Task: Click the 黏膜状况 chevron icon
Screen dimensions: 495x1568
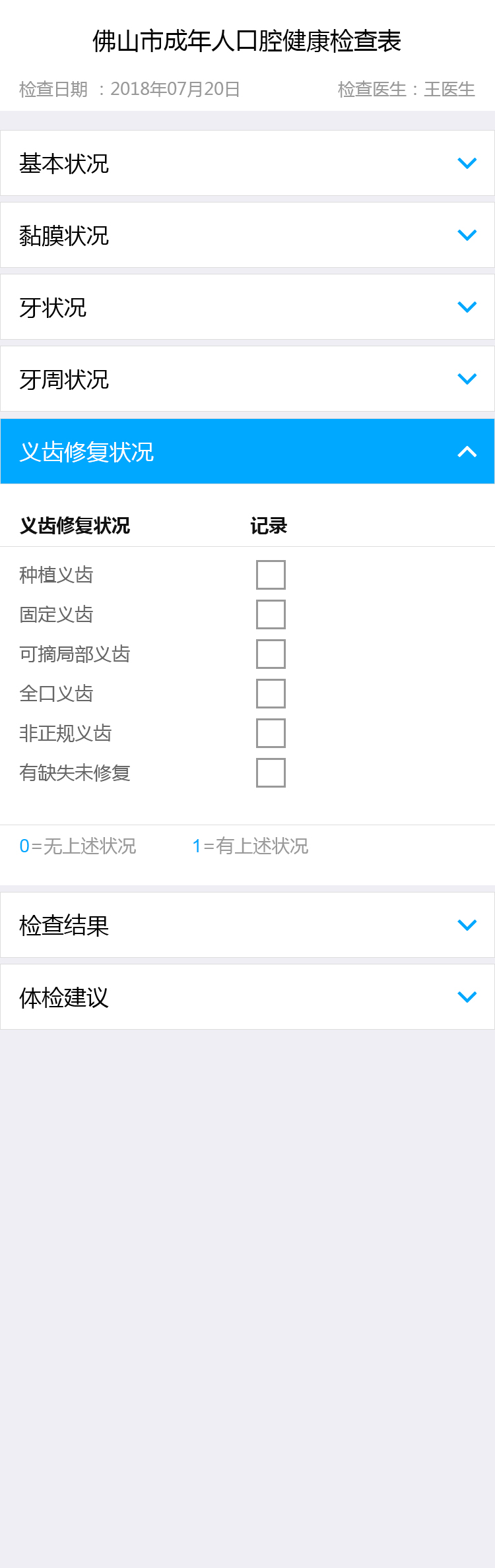Action: [467, 235]
